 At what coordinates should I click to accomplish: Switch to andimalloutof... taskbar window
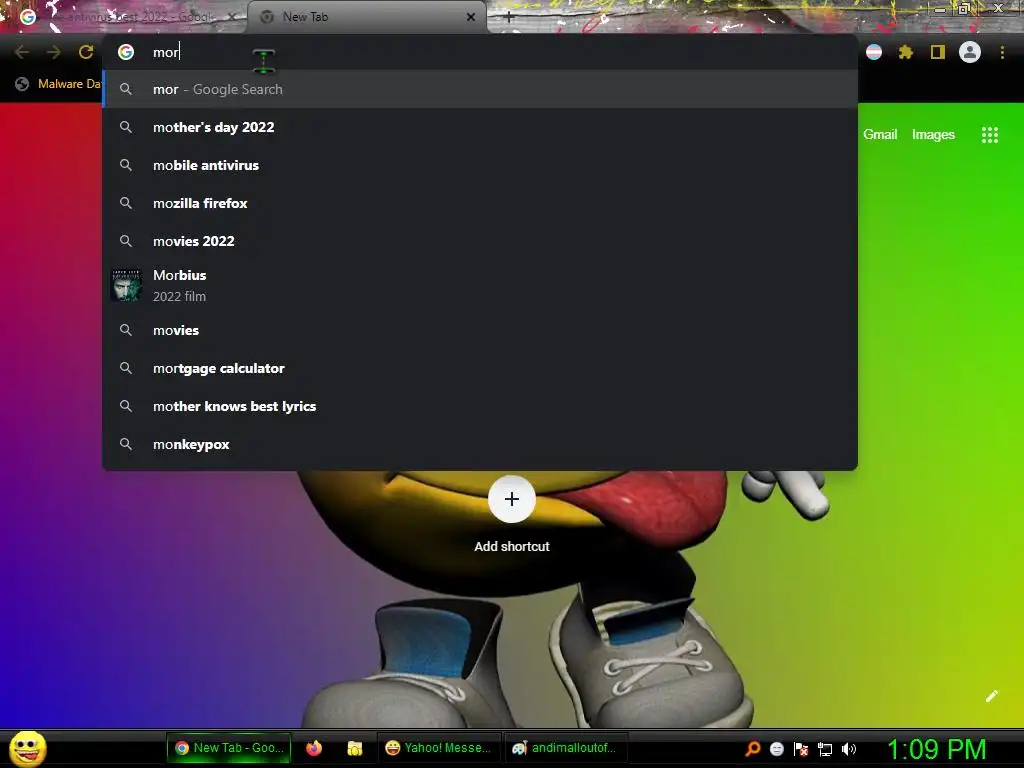tap(564, 748)
